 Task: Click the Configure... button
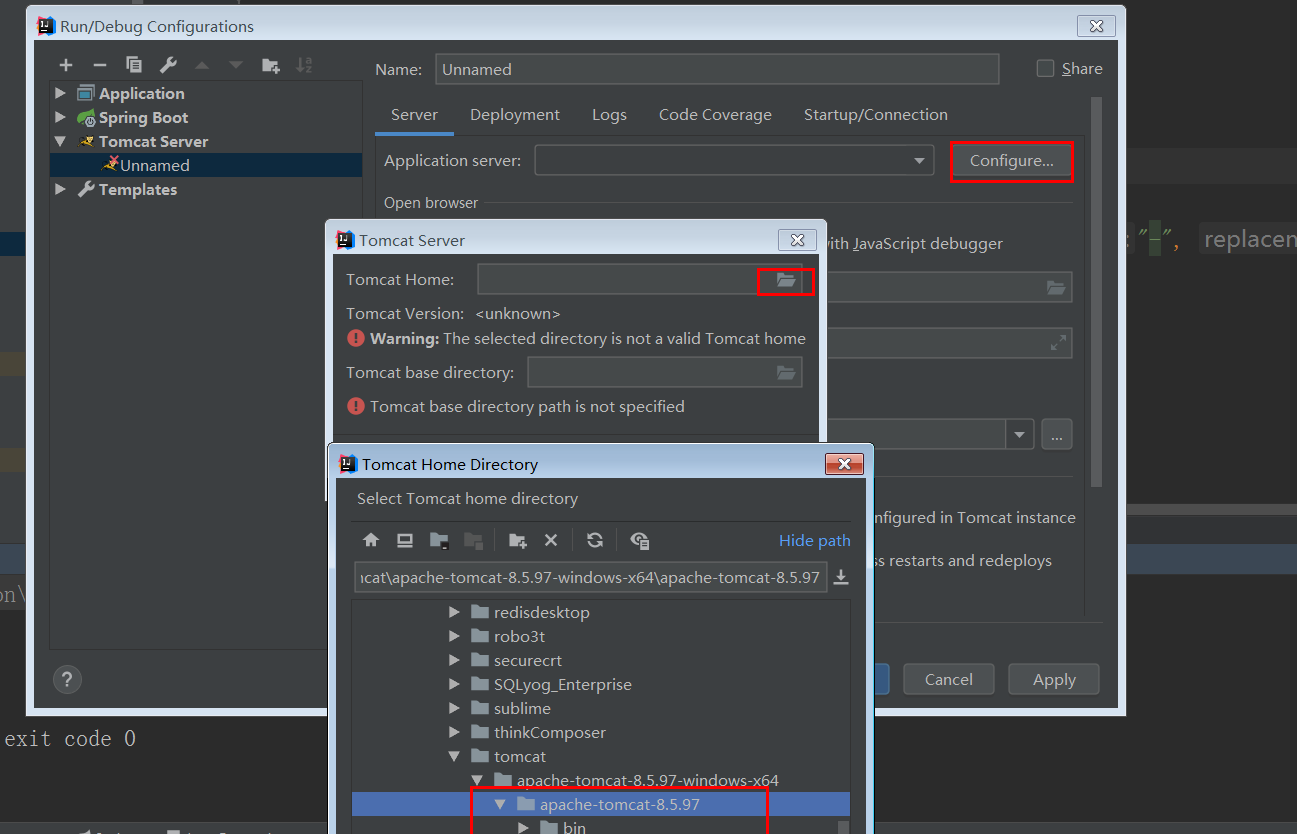[1011, 161]
